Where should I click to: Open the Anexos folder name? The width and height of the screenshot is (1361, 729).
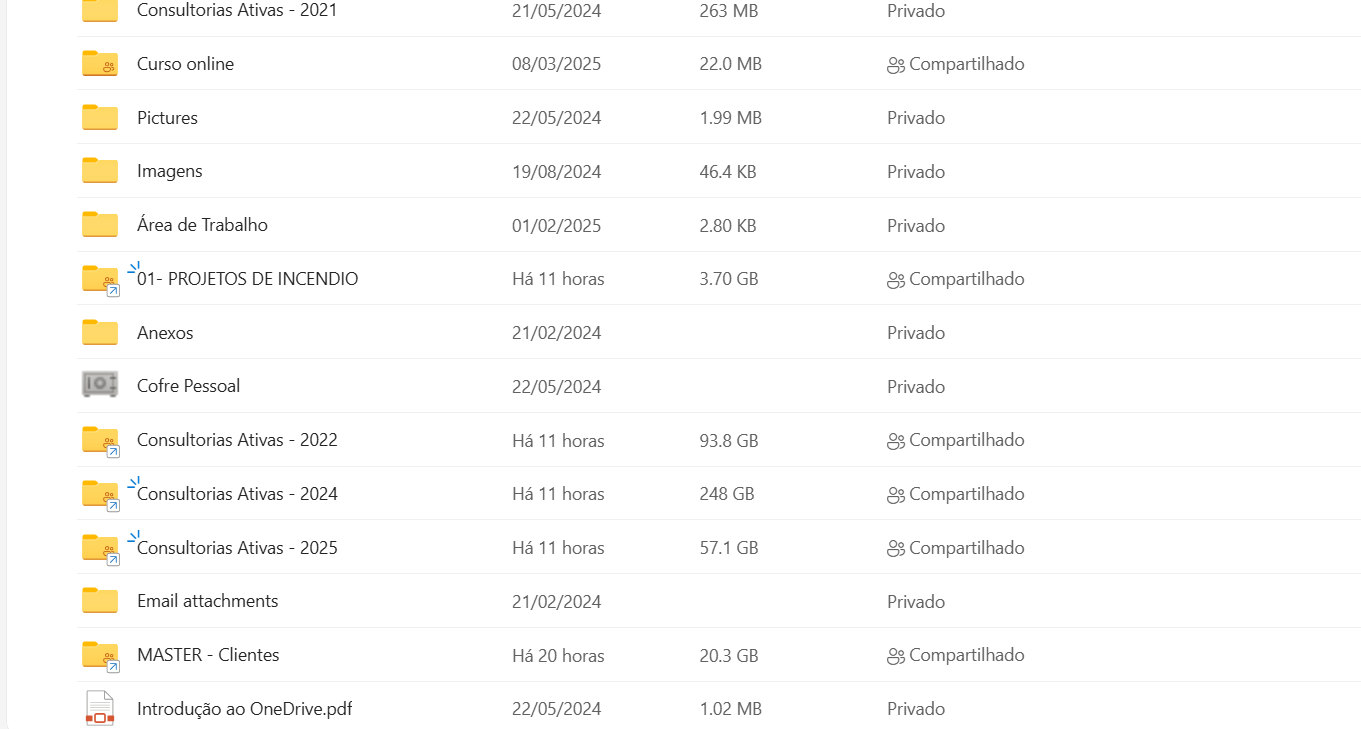click(165, 333)
